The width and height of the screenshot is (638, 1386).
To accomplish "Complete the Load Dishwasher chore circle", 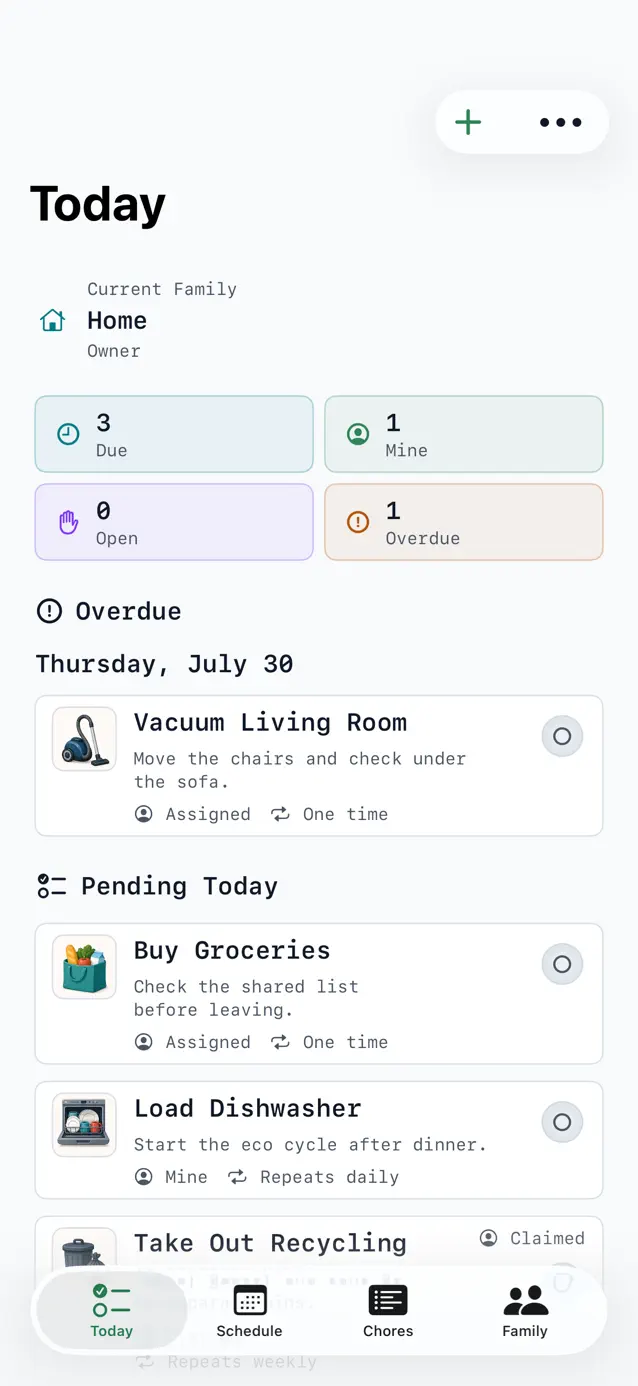I will [x=562, y=1122].
